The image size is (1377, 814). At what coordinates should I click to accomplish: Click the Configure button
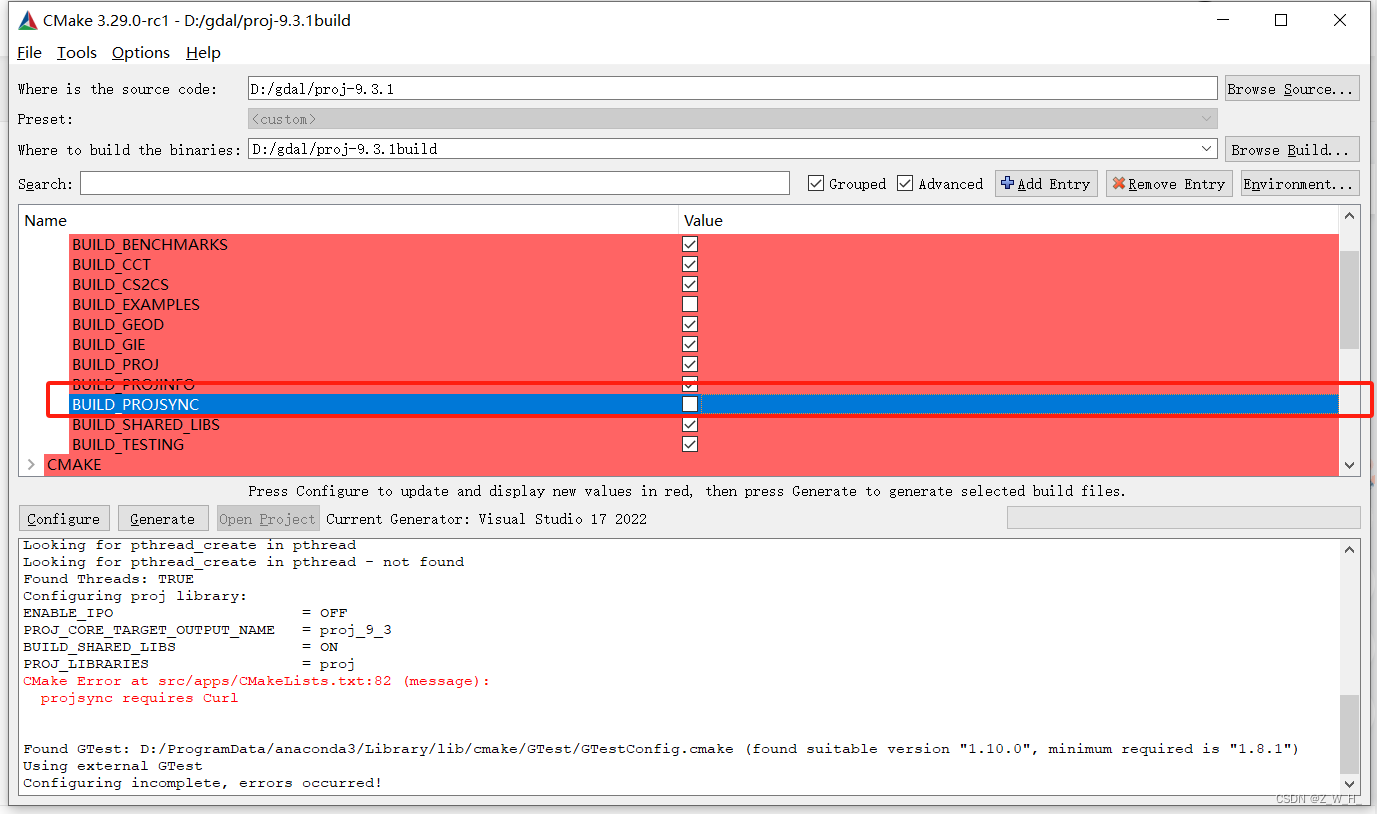tap(64, 519)
